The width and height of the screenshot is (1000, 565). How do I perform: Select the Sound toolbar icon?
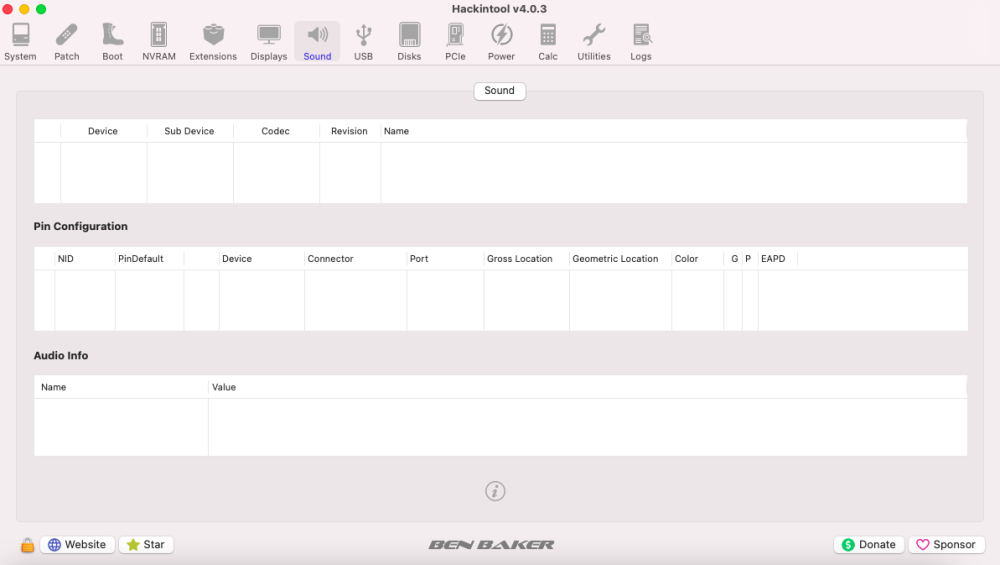pos(317,42)
